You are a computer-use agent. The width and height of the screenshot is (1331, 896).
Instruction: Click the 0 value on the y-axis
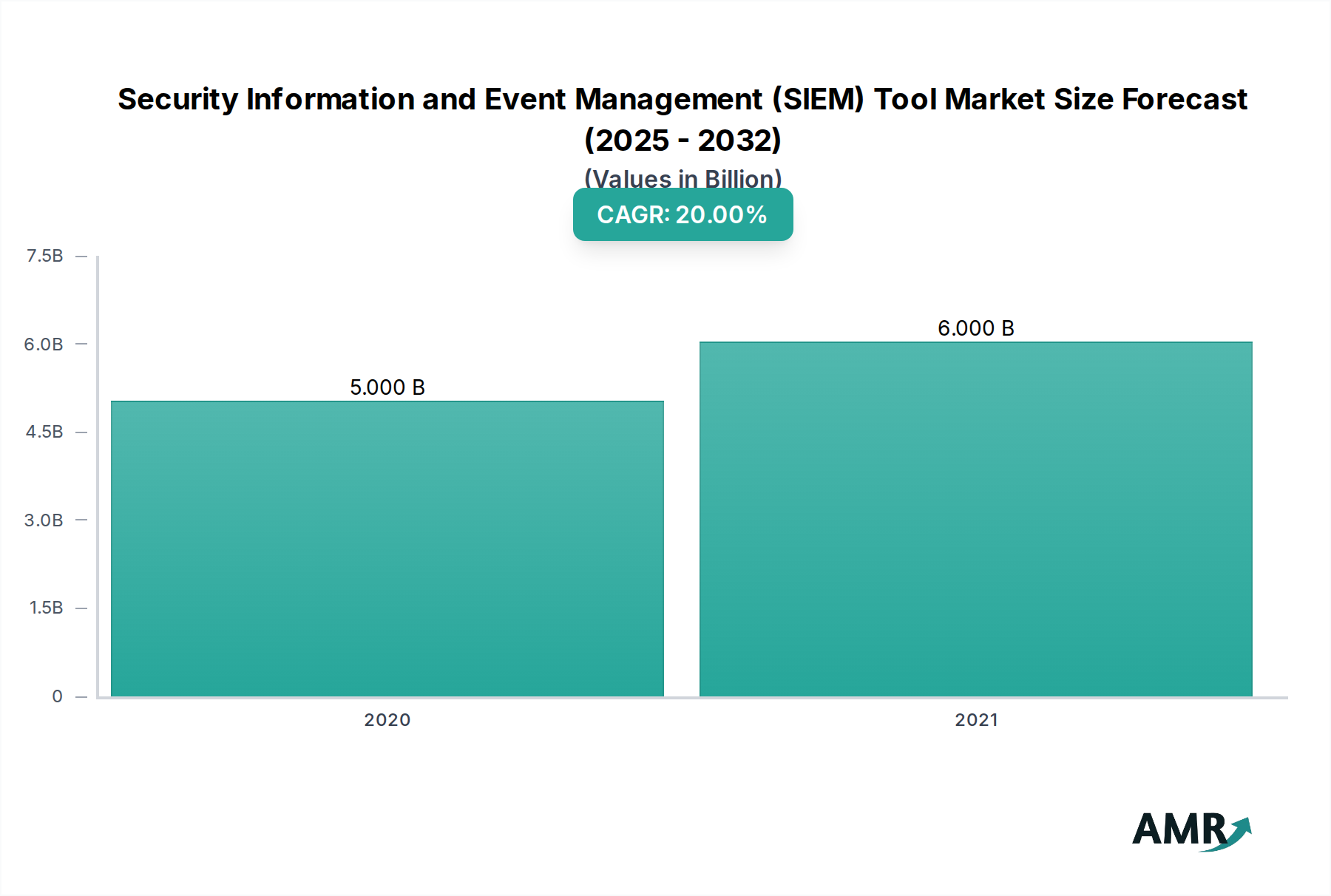point(56,695)
